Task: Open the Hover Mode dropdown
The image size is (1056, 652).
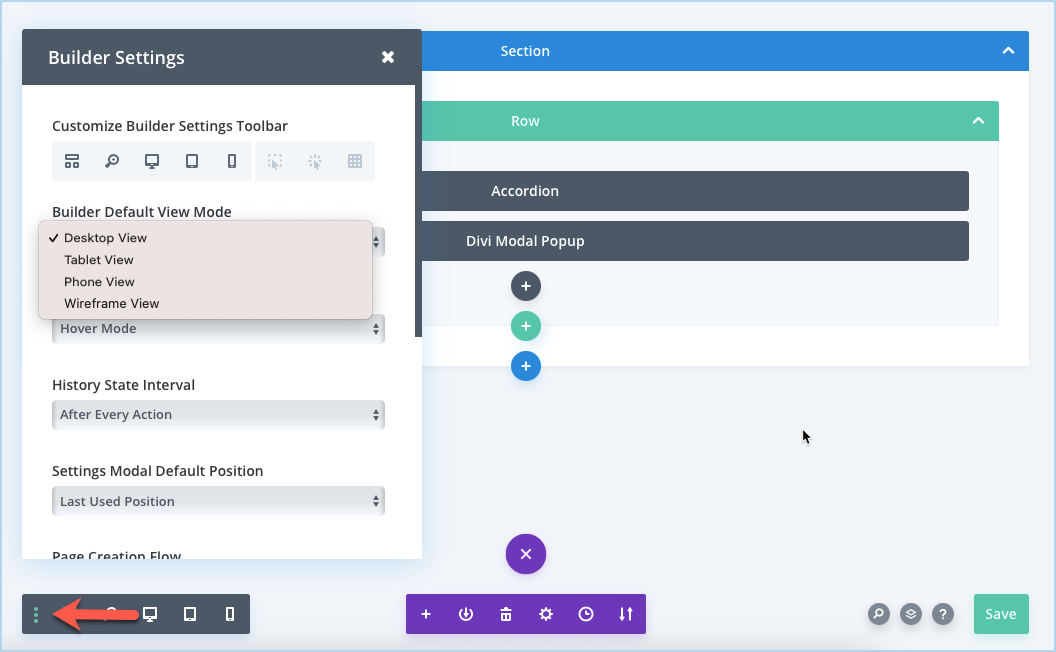Action: (x=218, y=328)
